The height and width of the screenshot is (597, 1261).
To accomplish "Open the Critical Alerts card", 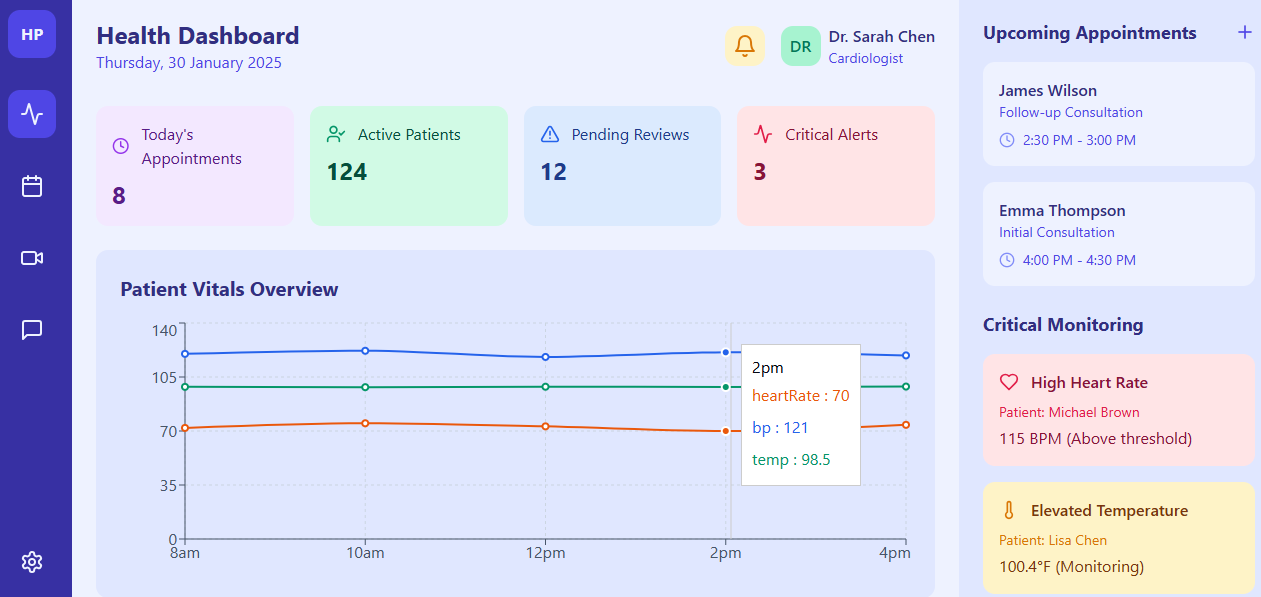I will click(x=836, y=166).
